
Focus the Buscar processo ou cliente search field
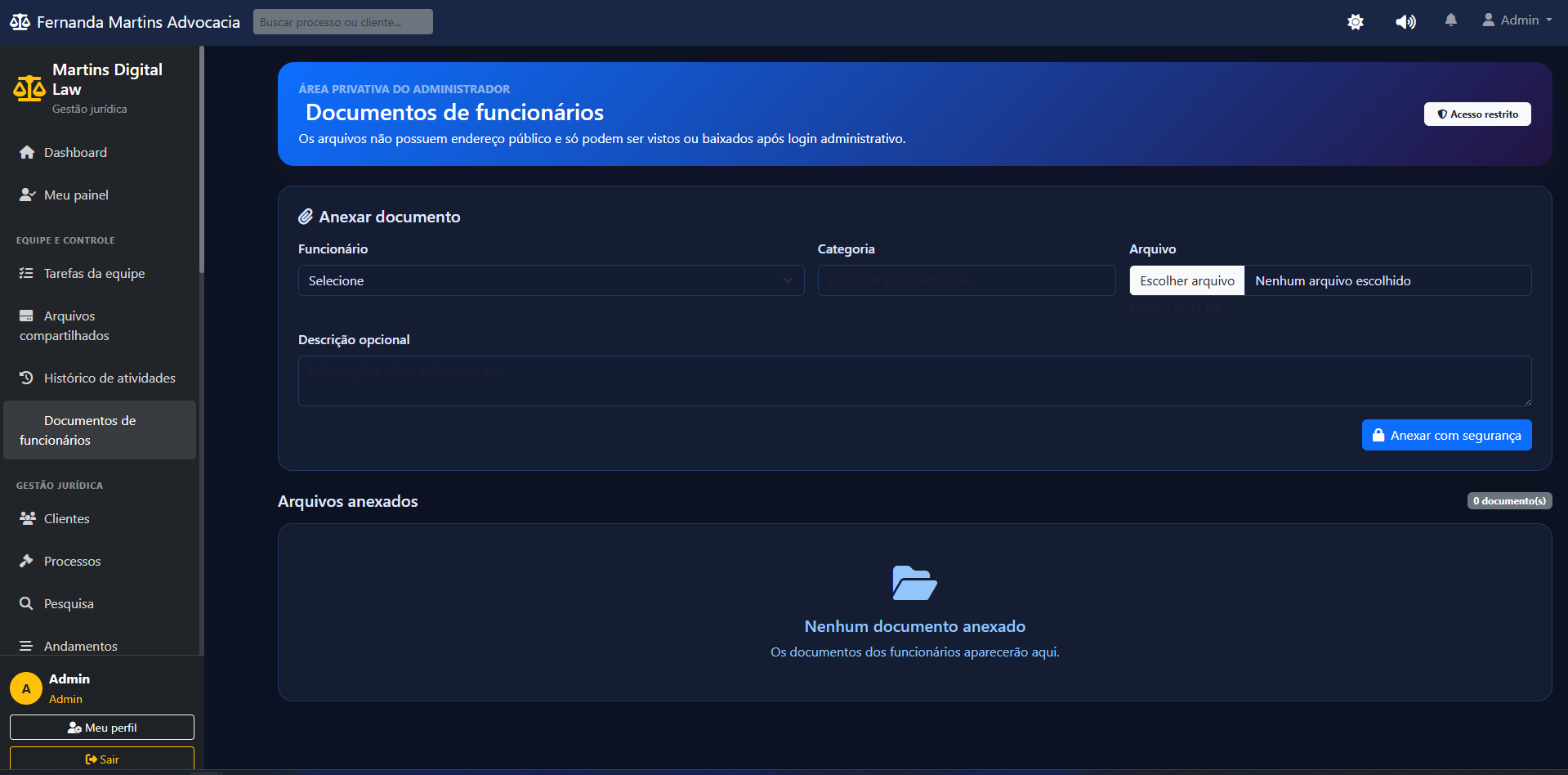343,22
